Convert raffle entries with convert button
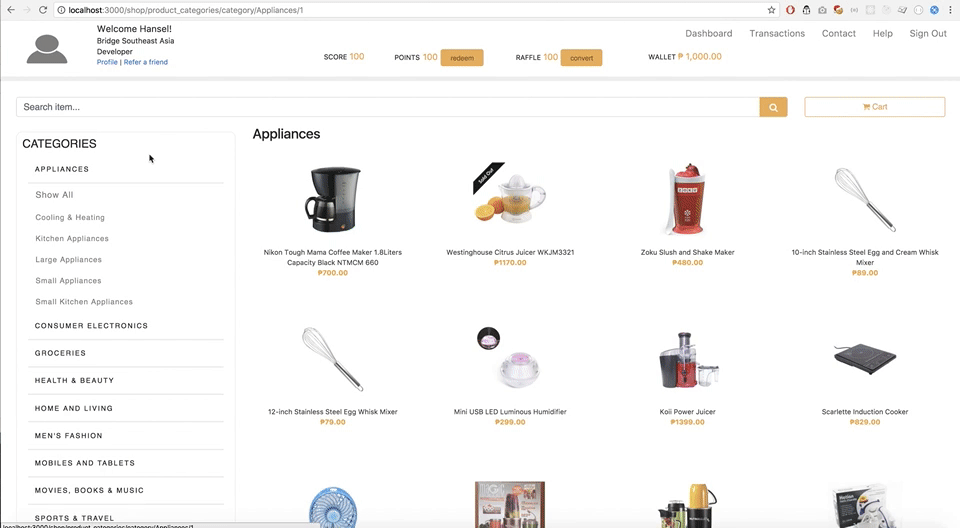The height and width of the screenshot is (528, 960). point(582,58)
